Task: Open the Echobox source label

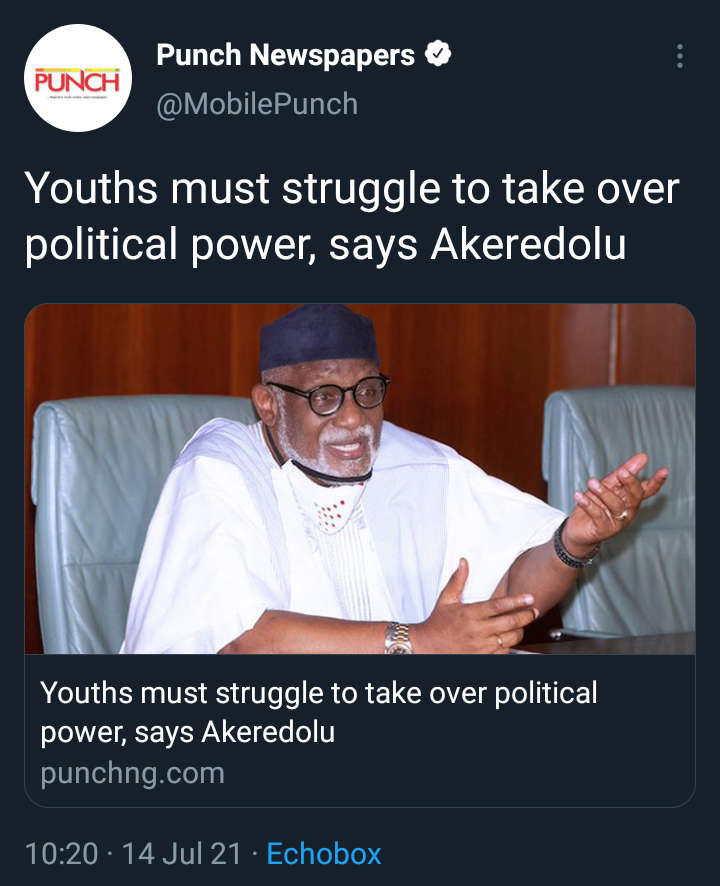Action: click(x=324, y=853)
